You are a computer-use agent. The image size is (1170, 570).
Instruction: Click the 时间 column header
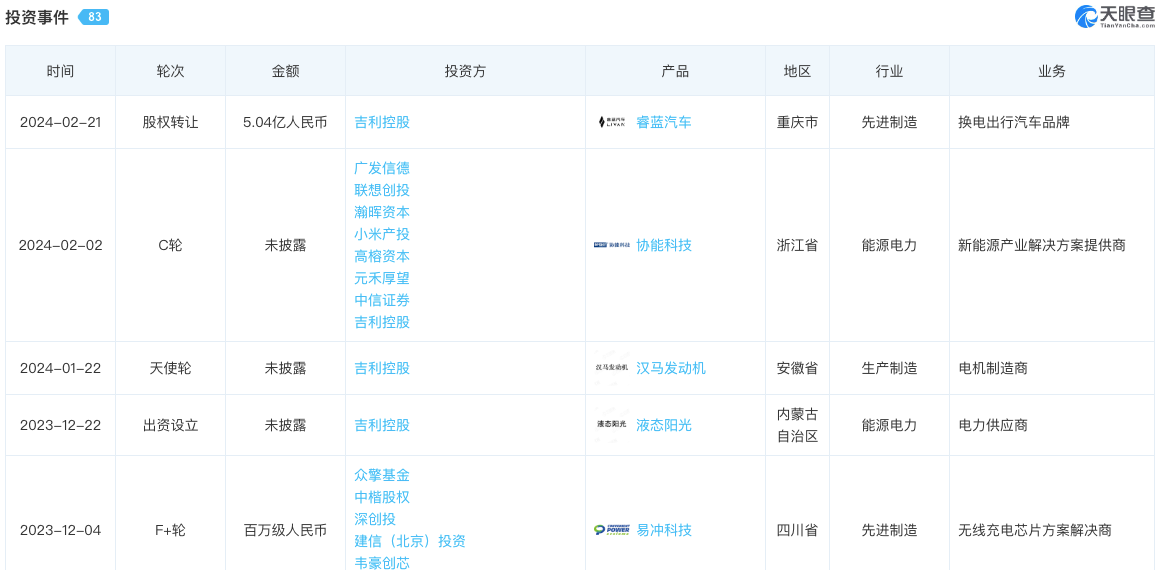click(60, 71)
